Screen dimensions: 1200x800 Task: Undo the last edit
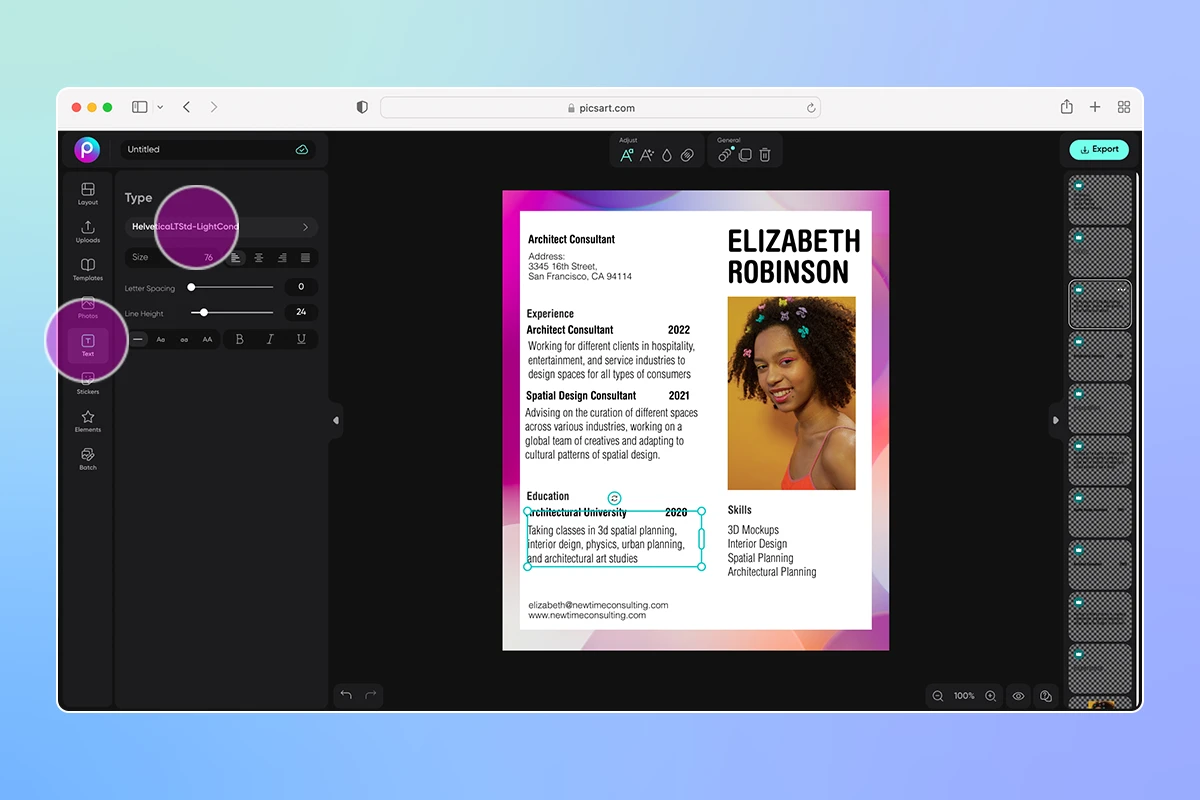(345, 694)
